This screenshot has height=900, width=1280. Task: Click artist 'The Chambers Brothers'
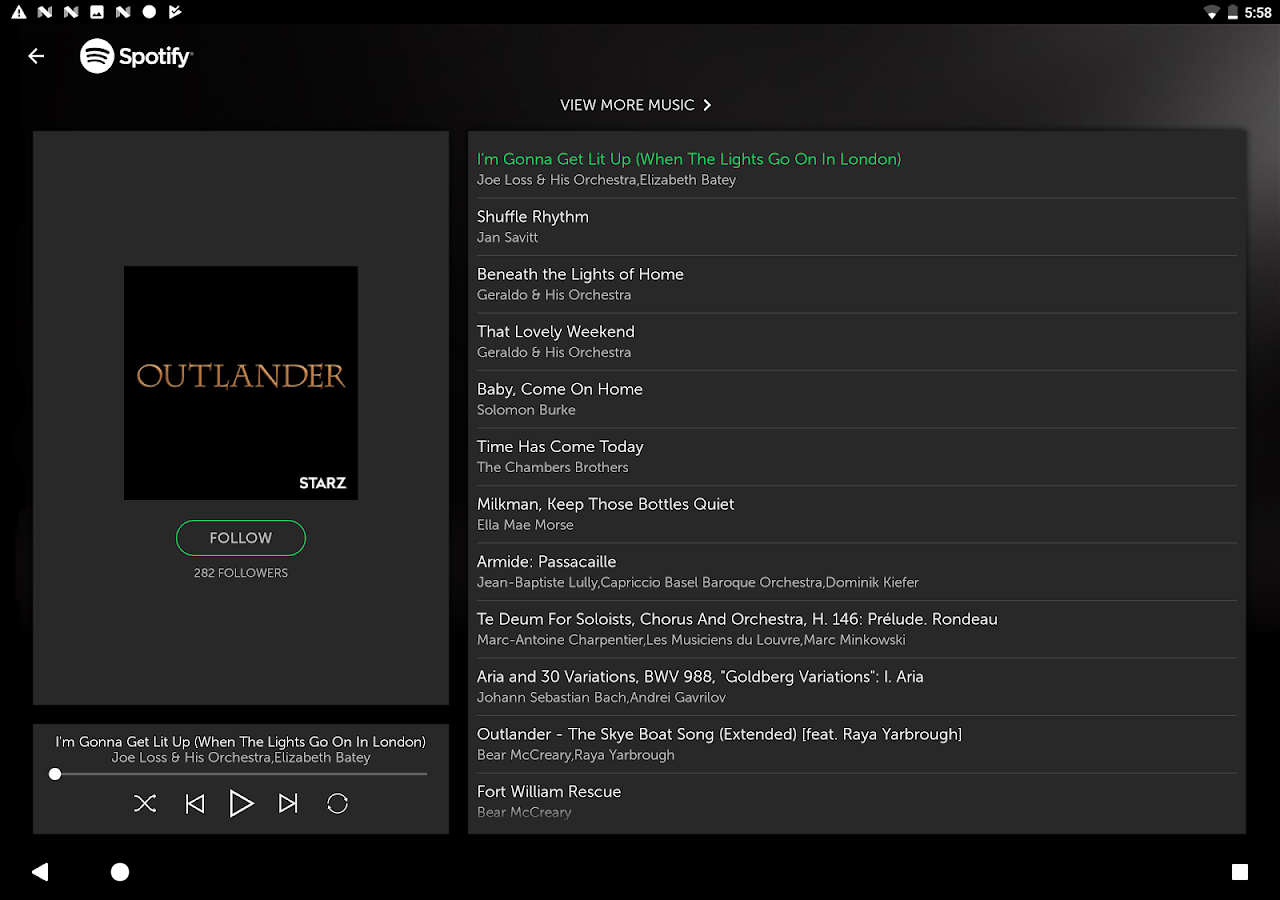pyautogui.click(x=553, y=467)
